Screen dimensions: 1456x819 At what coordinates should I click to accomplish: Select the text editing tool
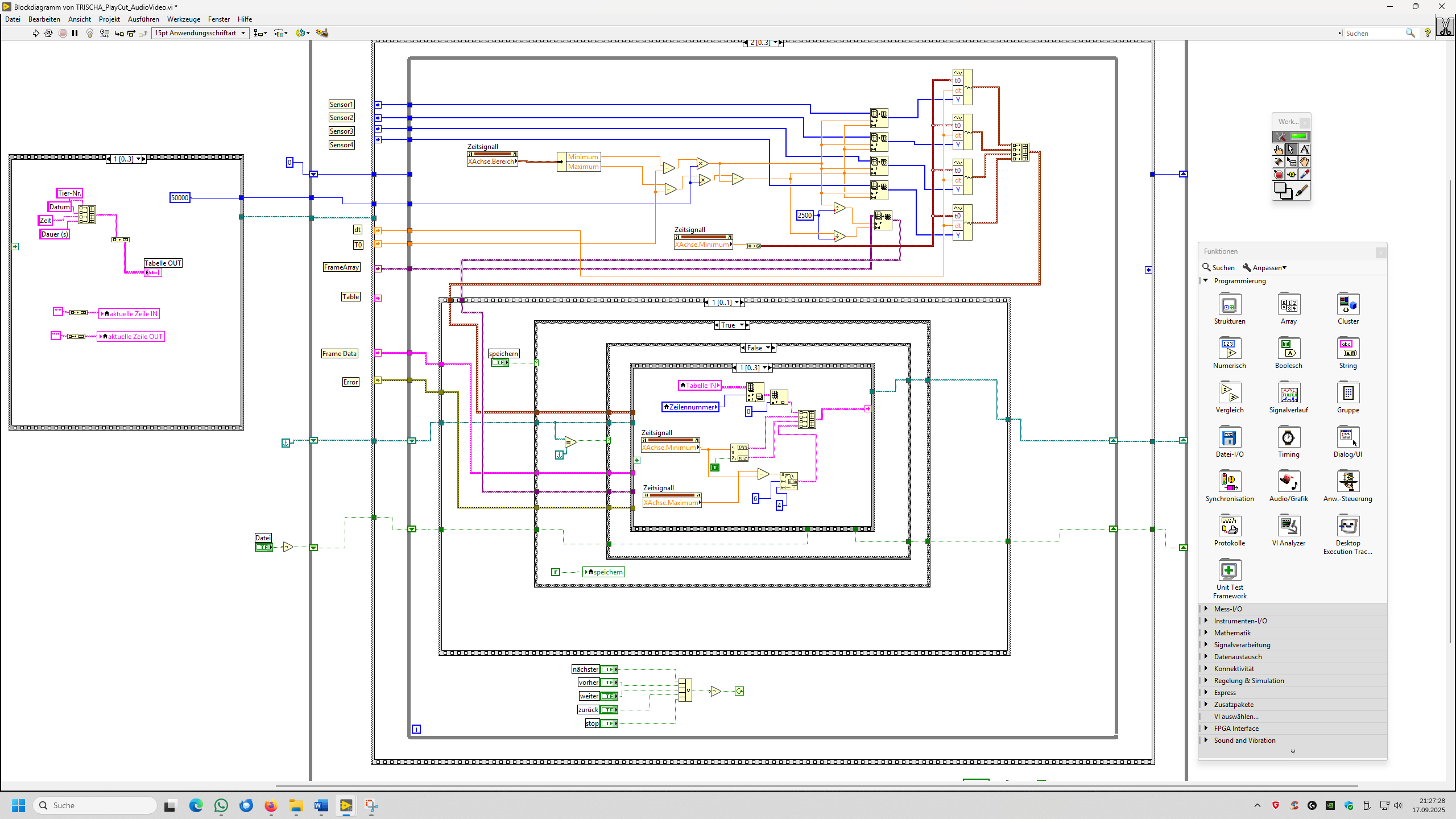coord(1305,150)
